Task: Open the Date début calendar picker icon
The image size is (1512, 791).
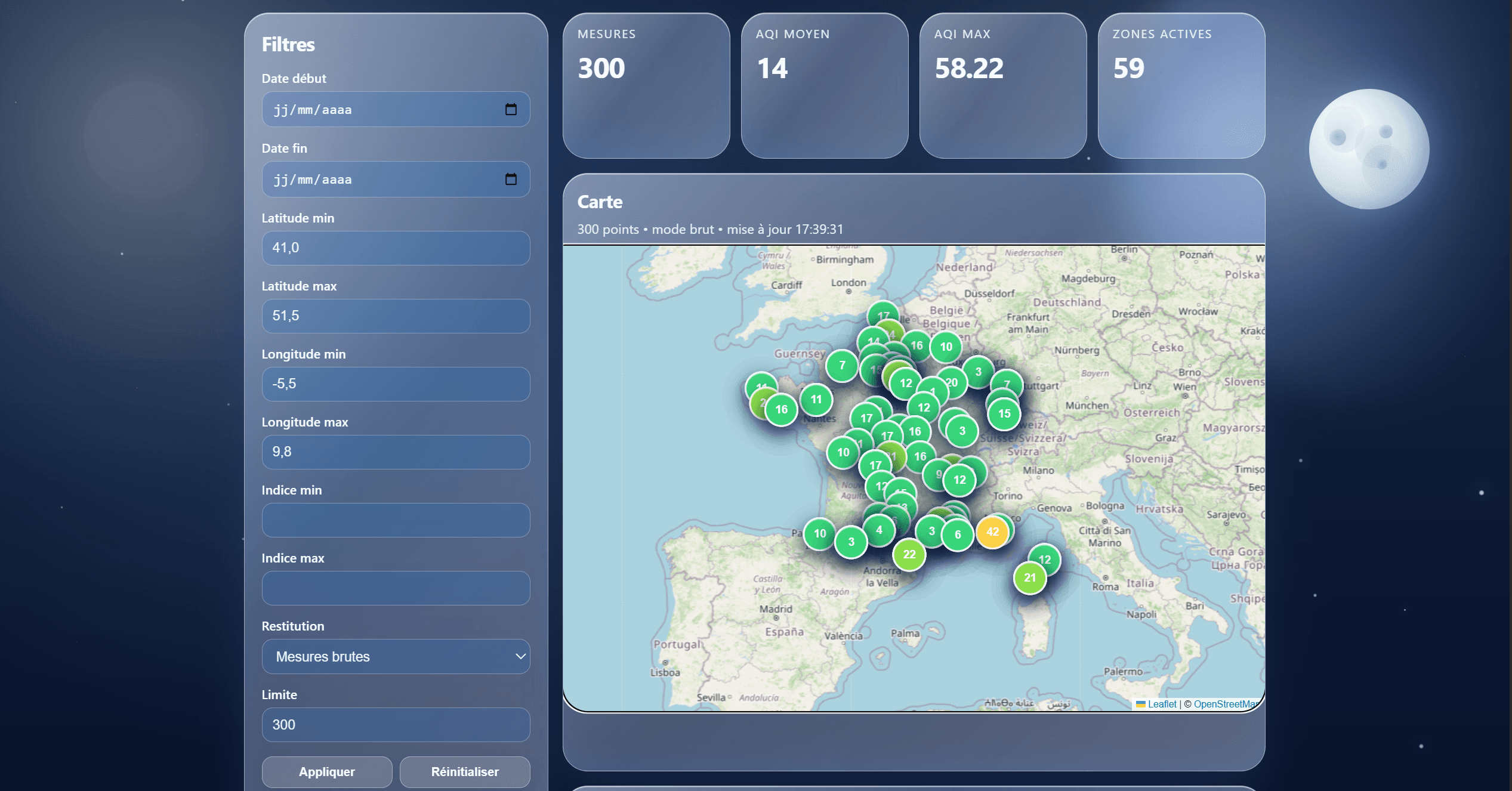Action: [x=511, y=109]
